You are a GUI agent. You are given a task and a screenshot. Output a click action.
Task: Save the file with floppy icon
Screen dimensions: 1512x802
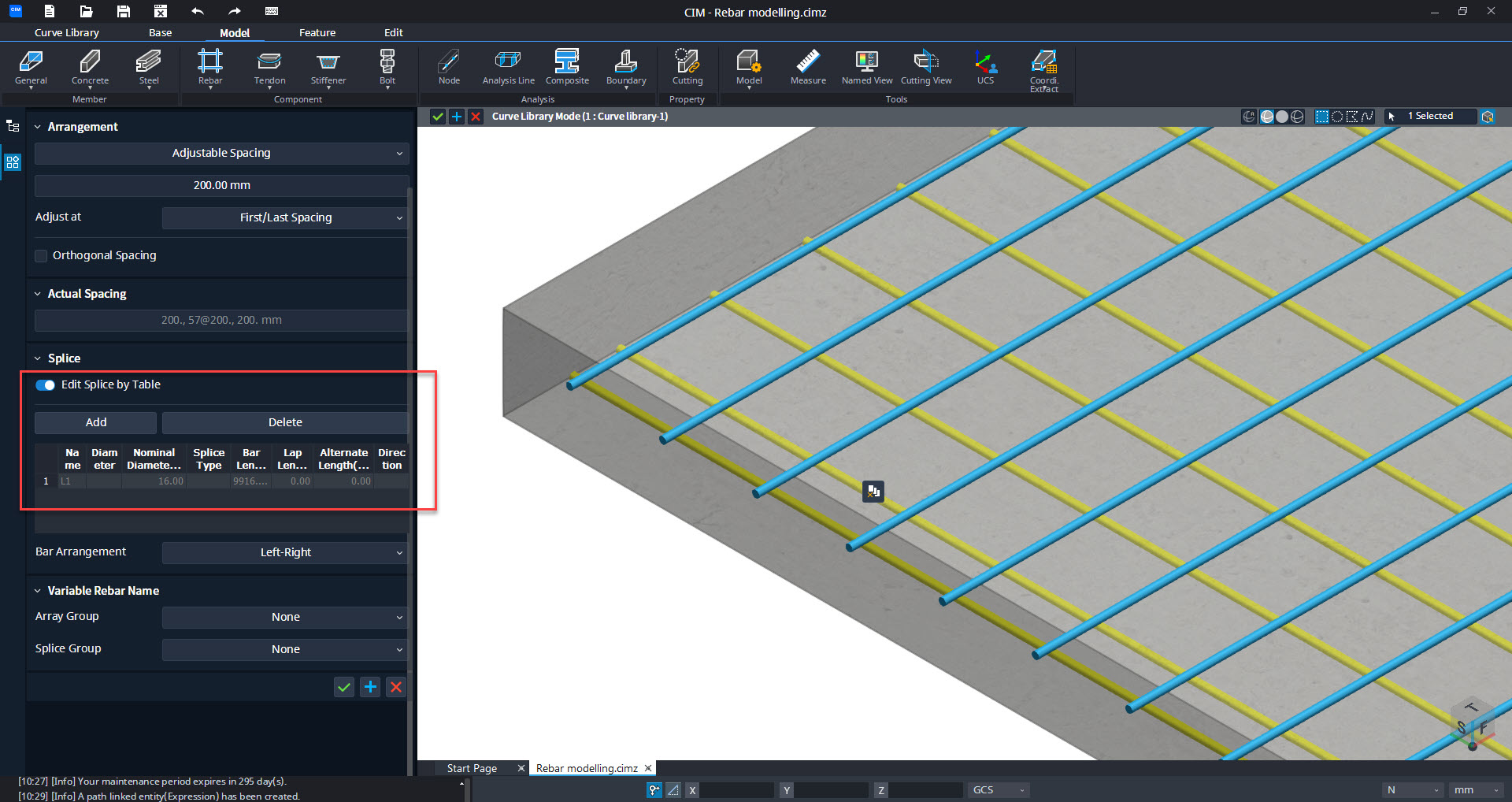pos(124,11)
